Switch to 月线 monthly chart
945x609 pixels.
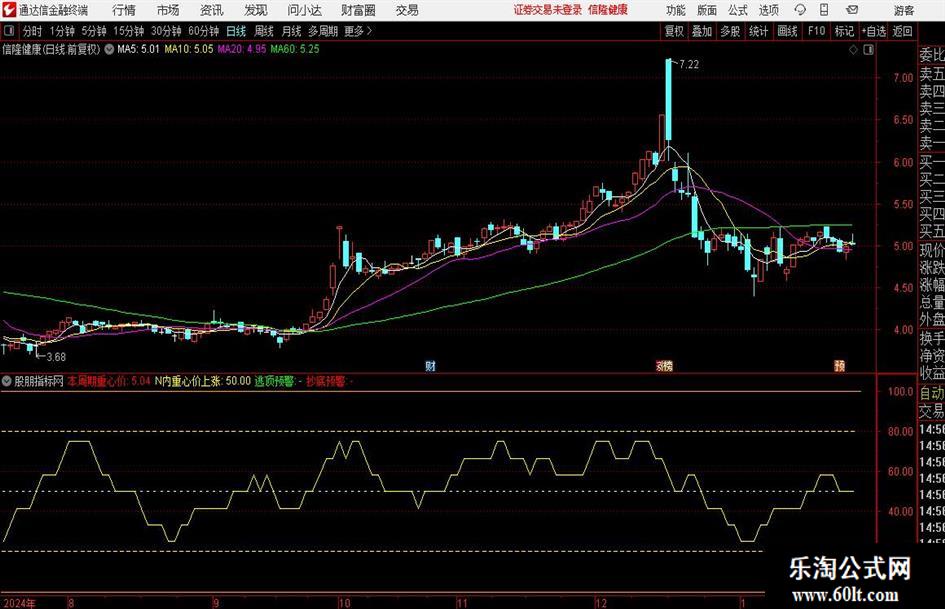292,31
